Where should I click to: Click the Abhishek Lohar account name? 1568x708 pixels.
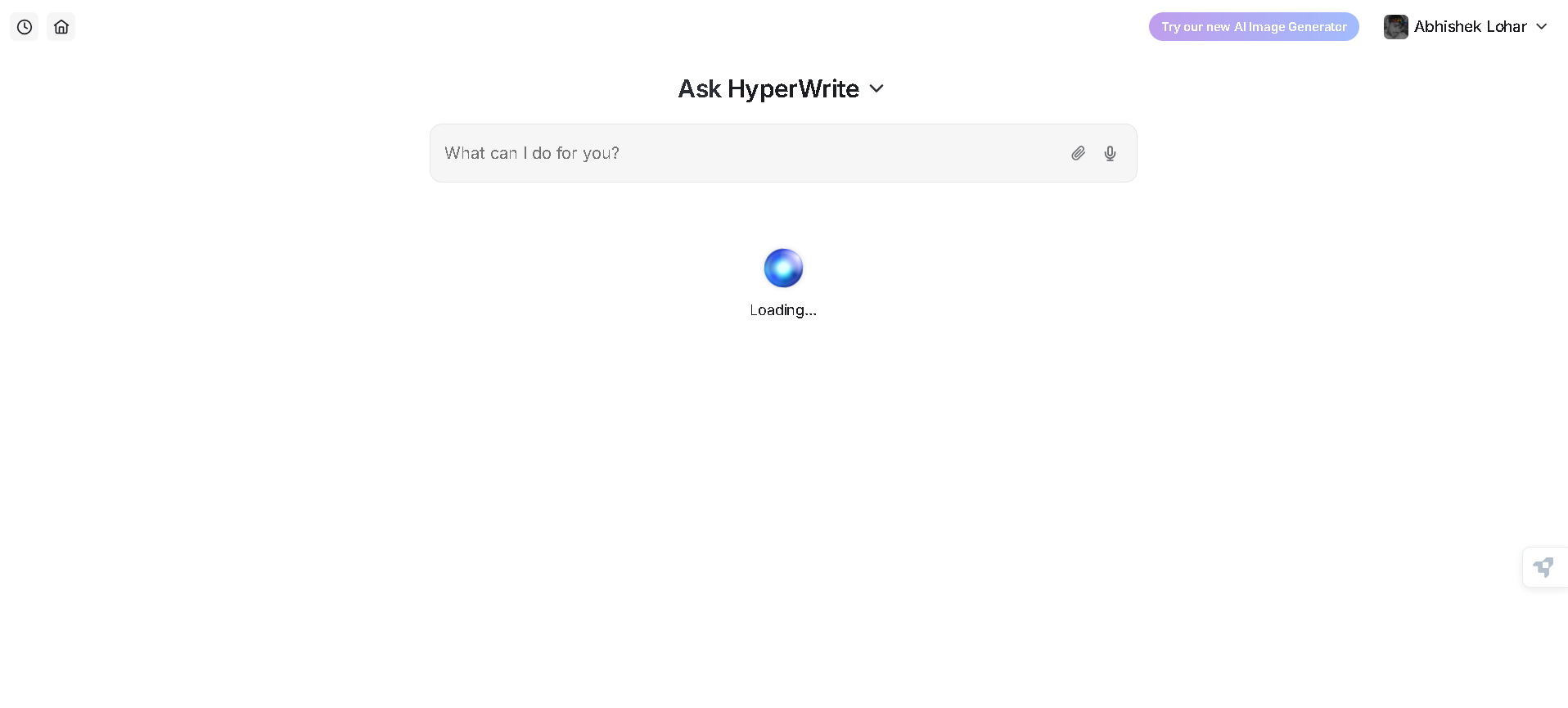[x=1470, y=27]
